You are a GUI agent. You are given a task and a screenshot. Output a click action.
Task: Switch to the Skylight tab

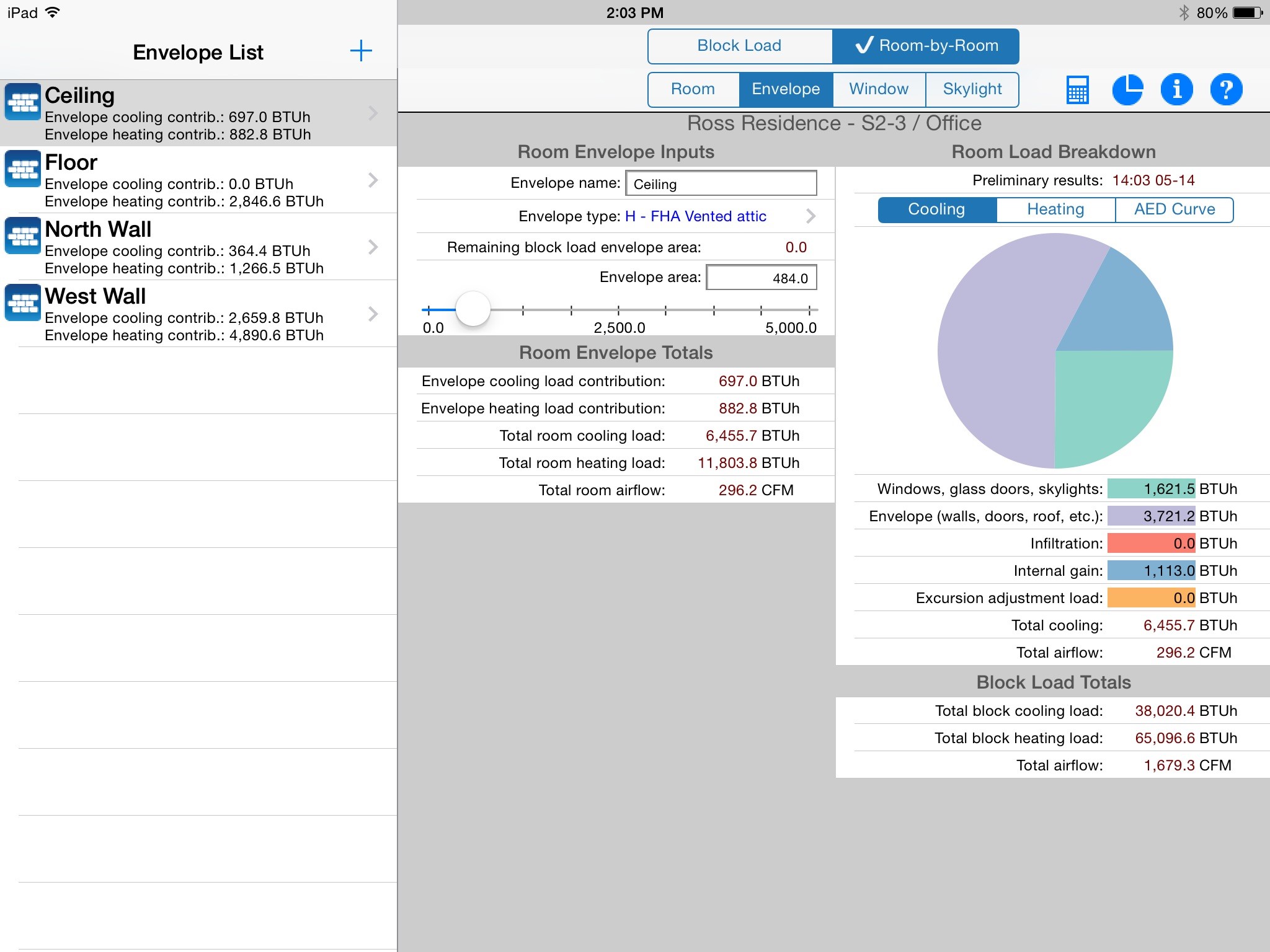tap(972, 89)
